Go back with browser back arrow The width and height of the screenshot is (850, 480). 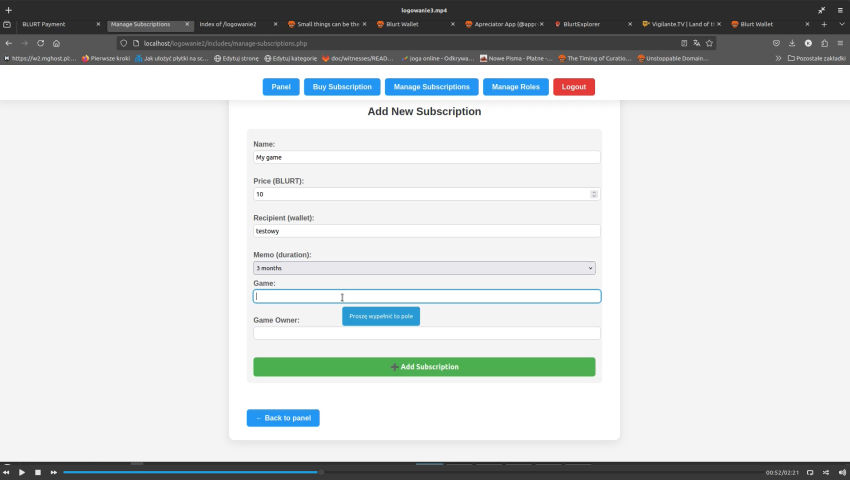coord(9,43)
